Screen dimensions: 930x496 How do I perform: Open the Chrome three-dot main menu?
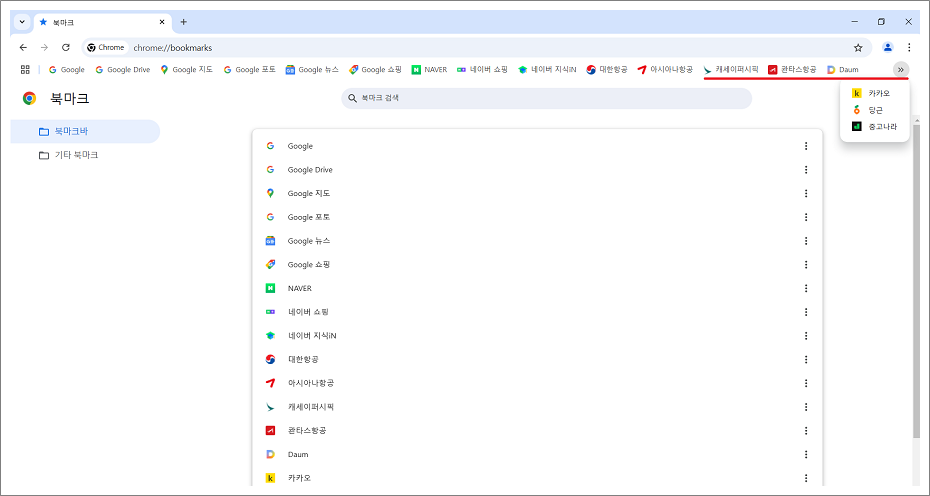click(x=909, y=47)
